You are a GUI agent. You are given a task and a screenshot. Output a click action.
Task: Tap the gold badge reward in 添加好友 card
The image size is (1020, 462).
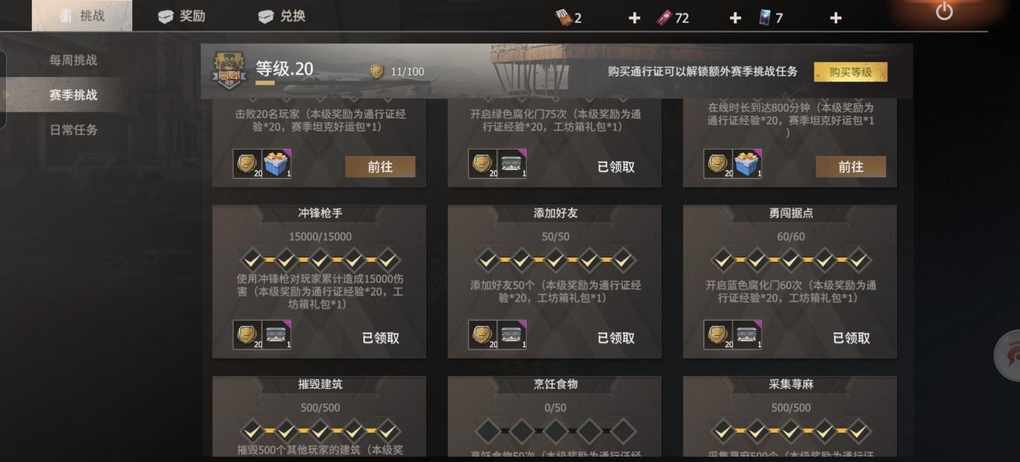(x=483, y=334)
